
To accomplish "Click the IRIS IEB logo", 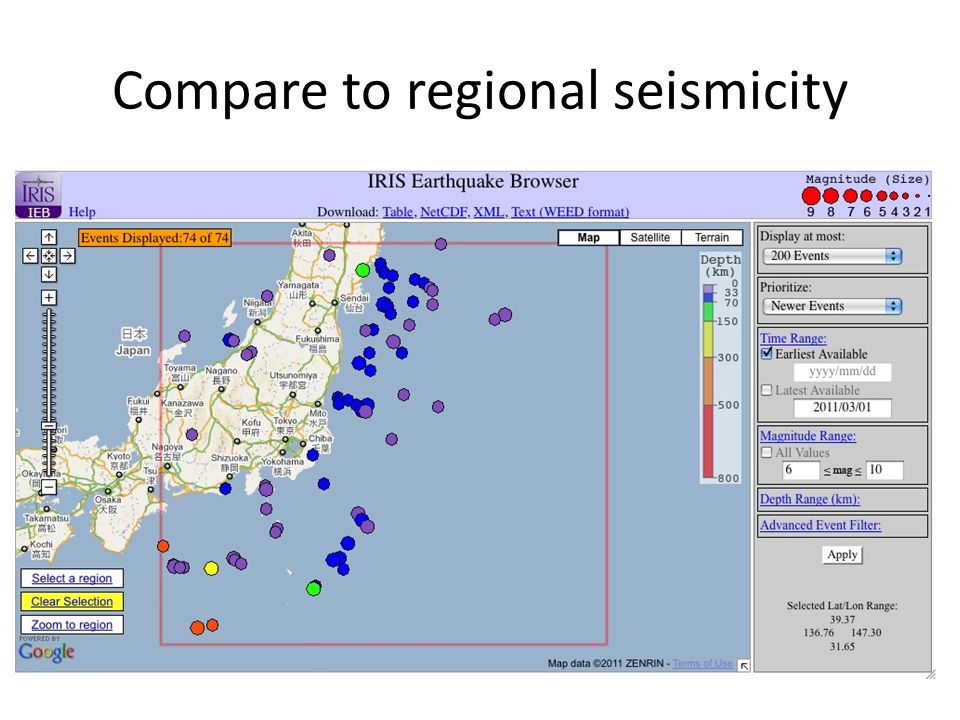I will click(x=39, y=196).
